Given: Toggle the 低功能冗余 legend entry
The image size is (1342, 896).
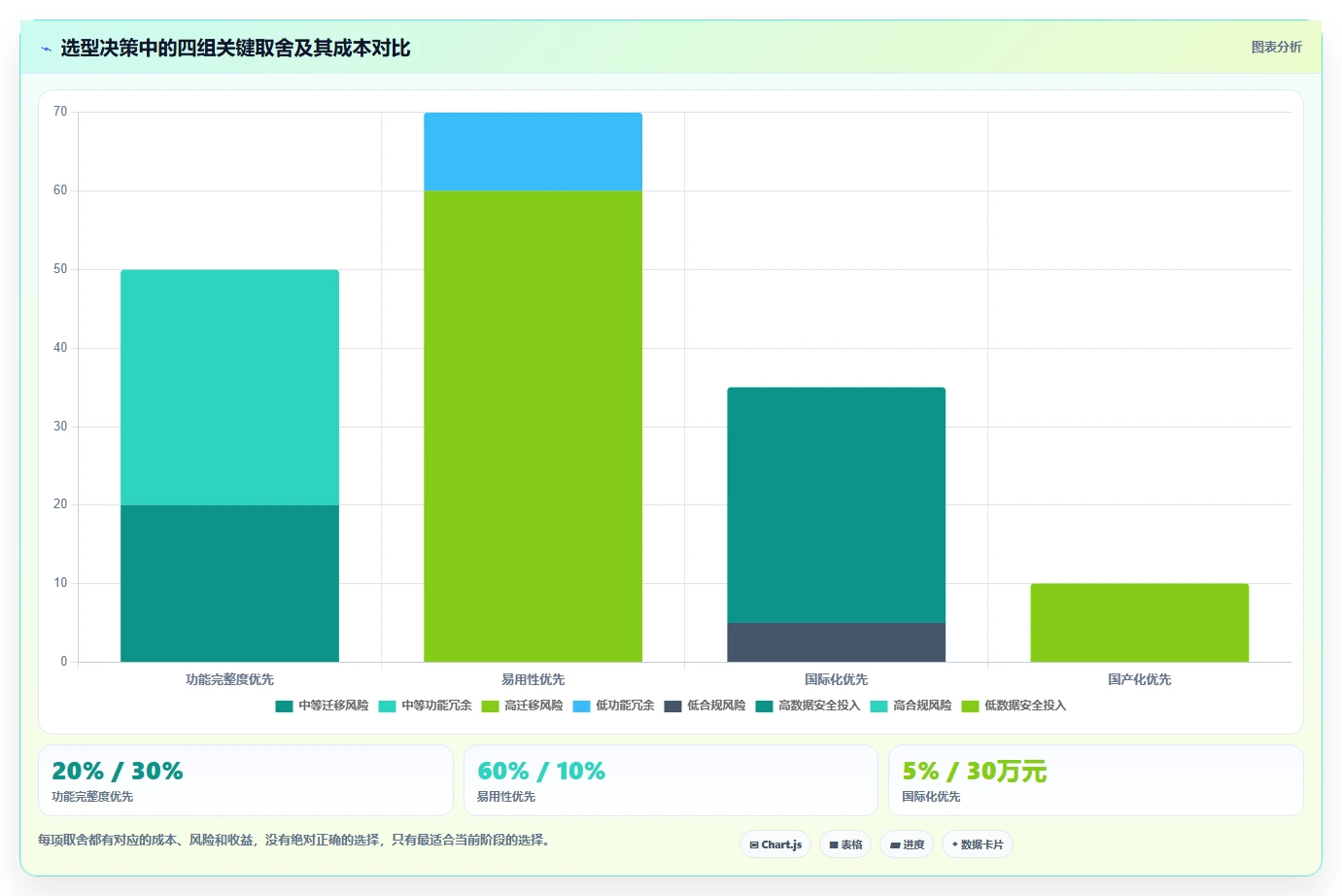Looking at the screenshot, I should [x=613, y=706].
